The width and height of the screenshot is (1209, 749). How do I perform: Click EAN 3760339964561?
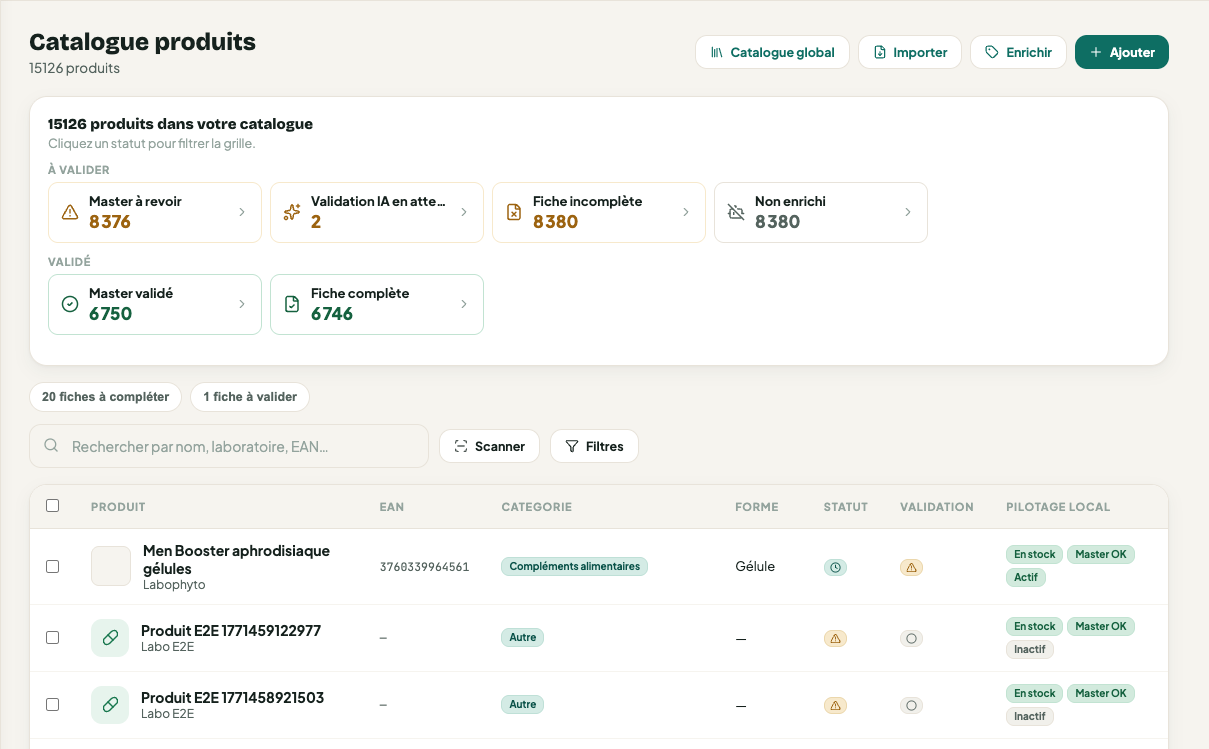424,567
